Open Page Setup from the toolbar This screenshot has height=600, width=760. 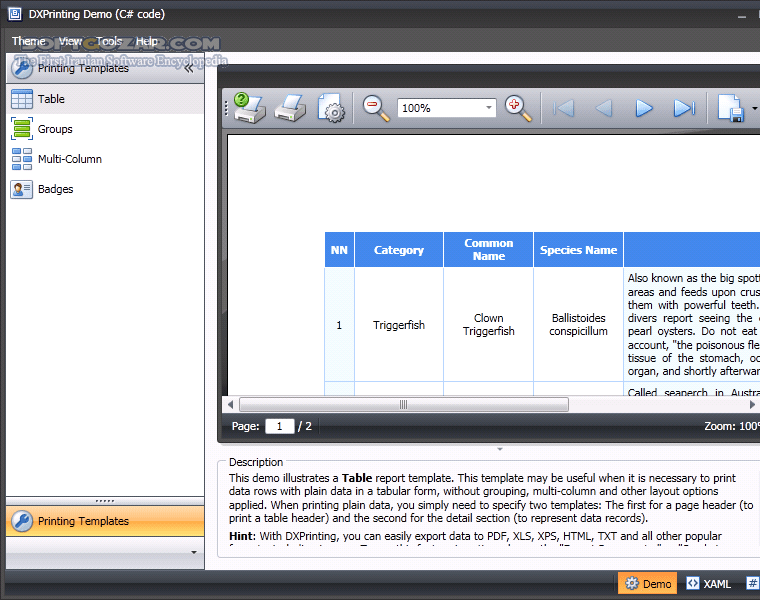coord(331,108)
